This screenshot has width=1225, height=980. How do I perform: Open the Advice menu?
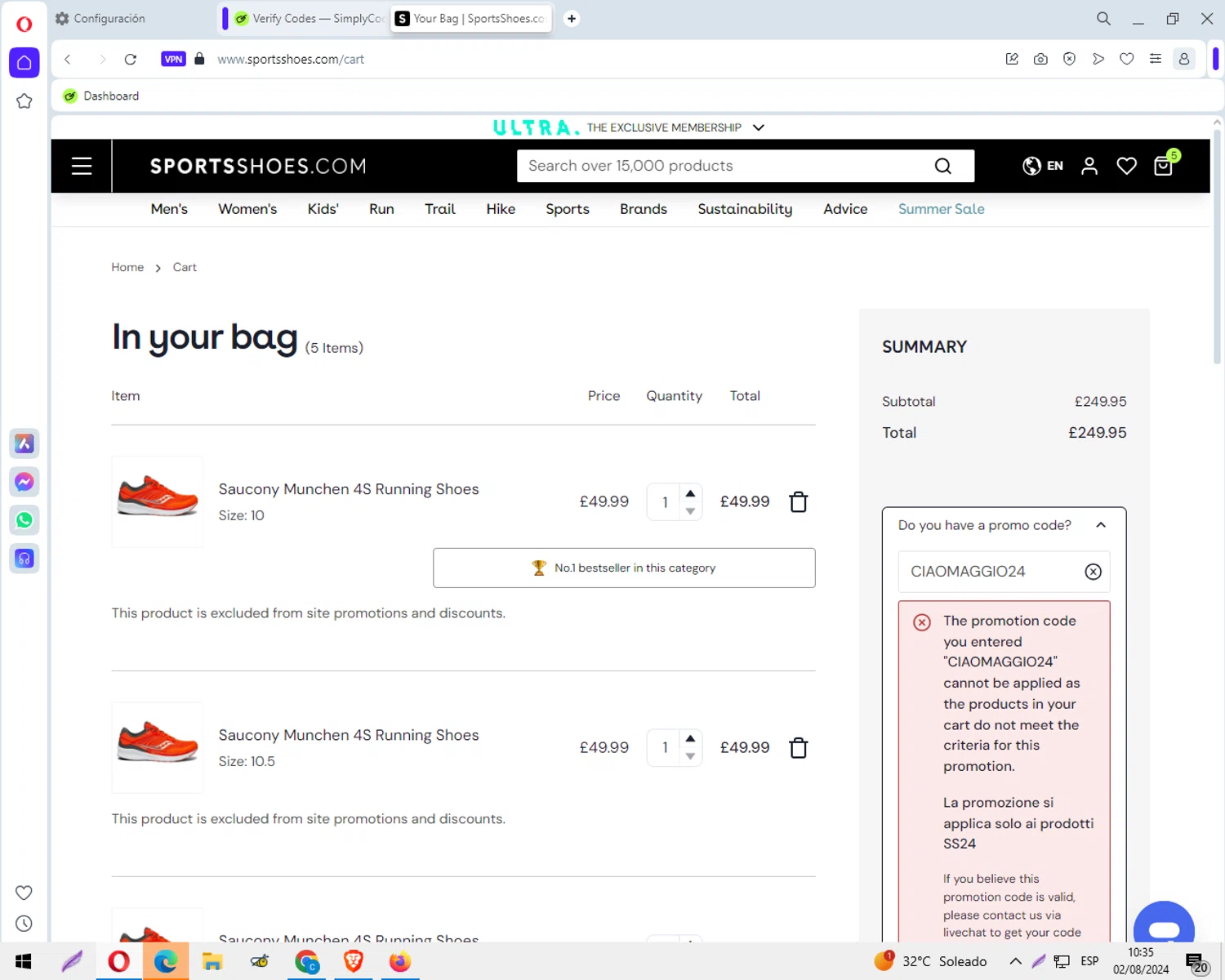coord(845,209)
